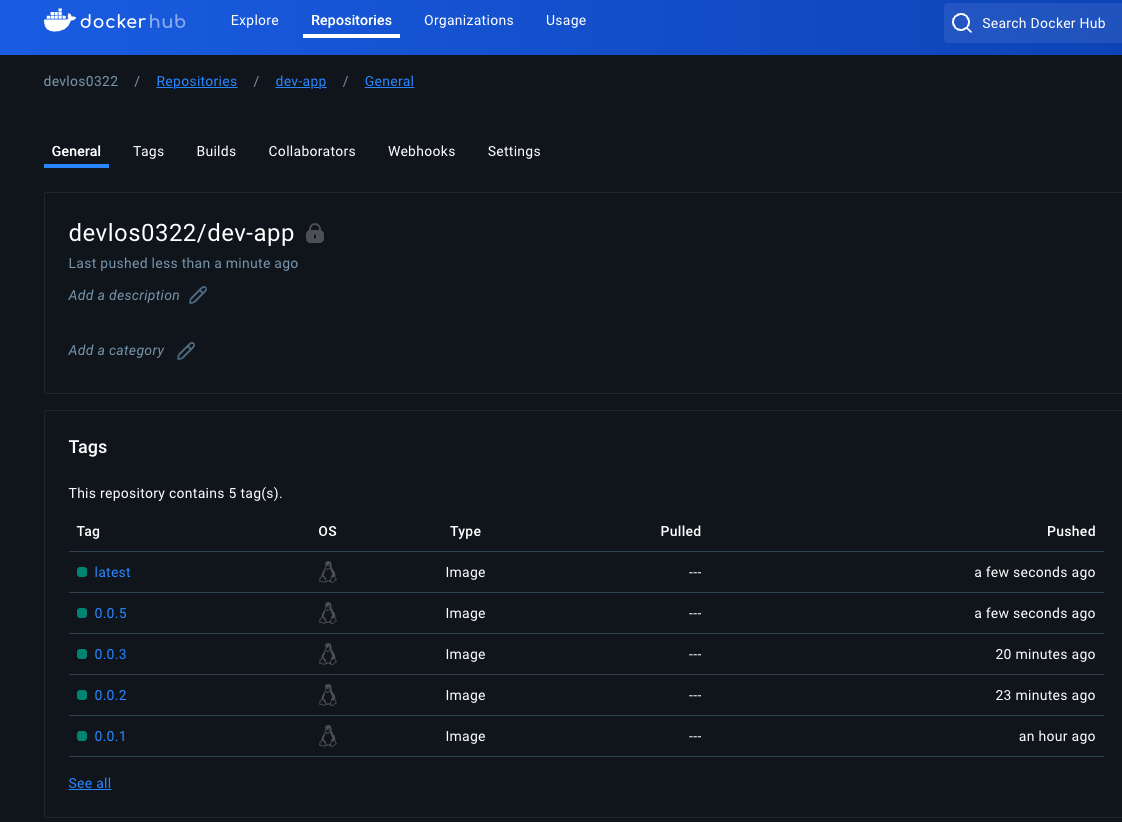
Task: Open Organizations in the top navigation
Action: pos(469,21)
